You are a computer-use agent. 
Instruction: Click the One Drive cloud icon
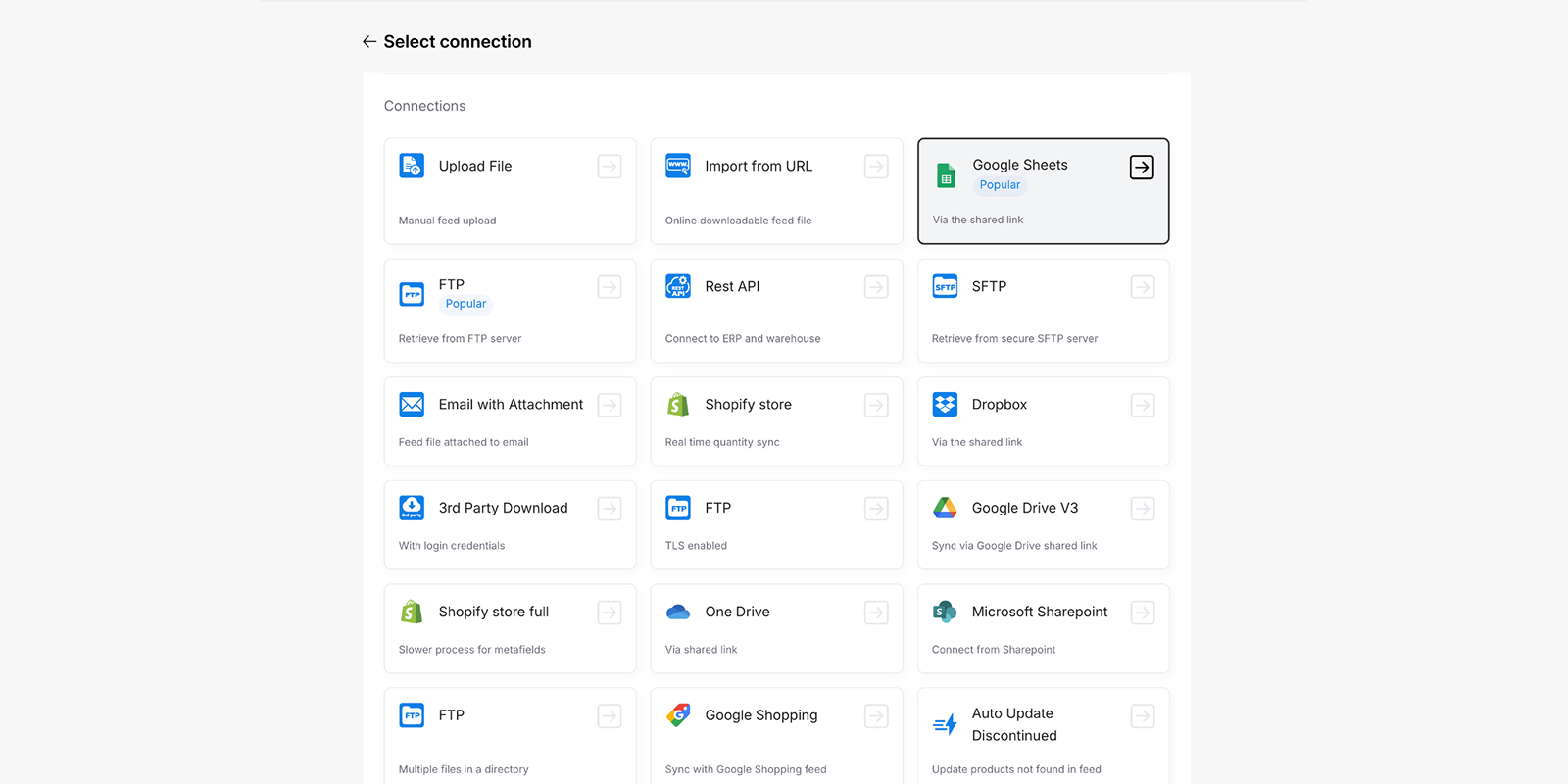(x=678, y=612)
